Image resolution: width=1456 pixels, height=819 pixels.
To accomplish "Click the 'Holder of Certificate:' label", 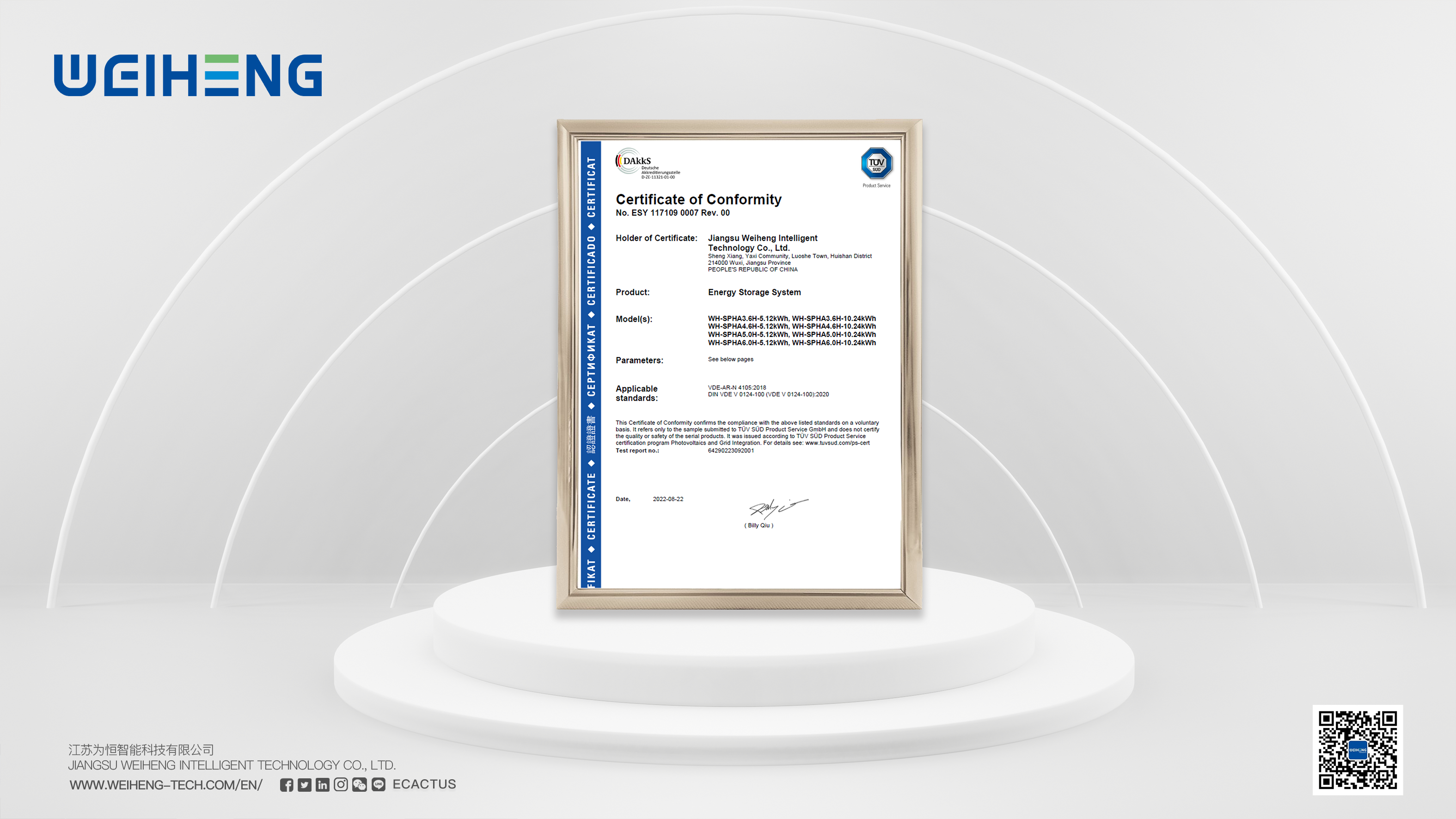I will (656, 238).
